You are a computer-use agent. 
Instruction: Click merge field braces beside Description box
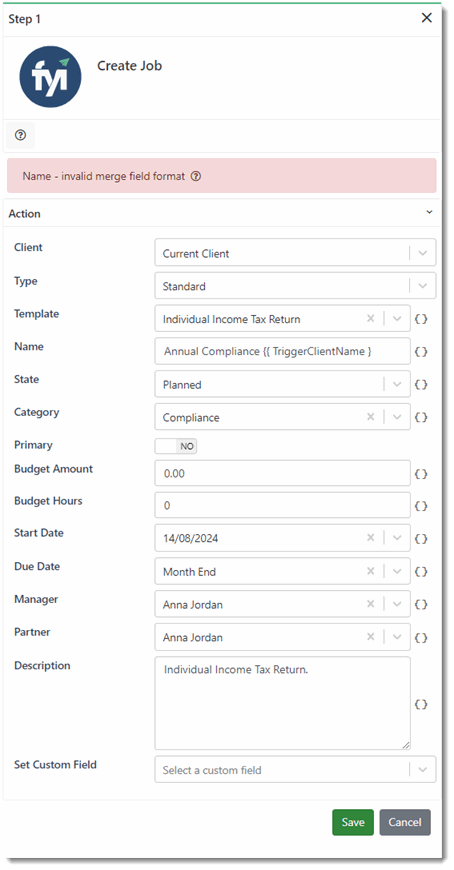(x=421, y=704)
